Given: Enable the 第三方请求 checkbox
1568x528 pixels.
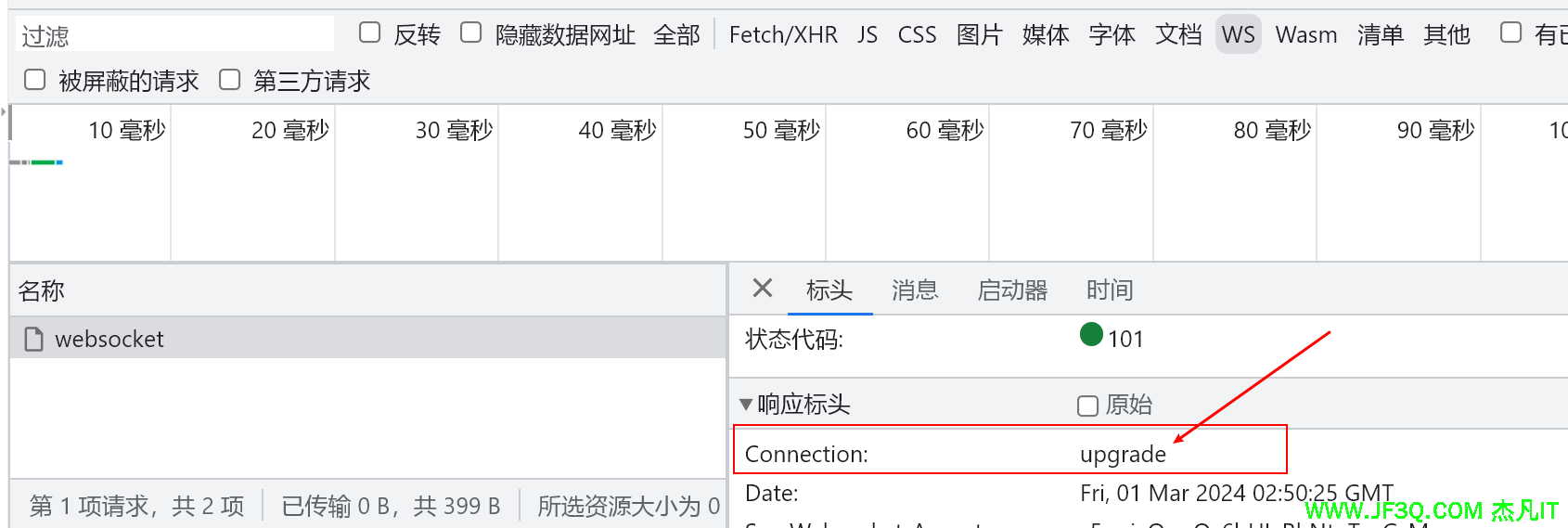Looking at the screenshot, I should click(x=229, y=81).
